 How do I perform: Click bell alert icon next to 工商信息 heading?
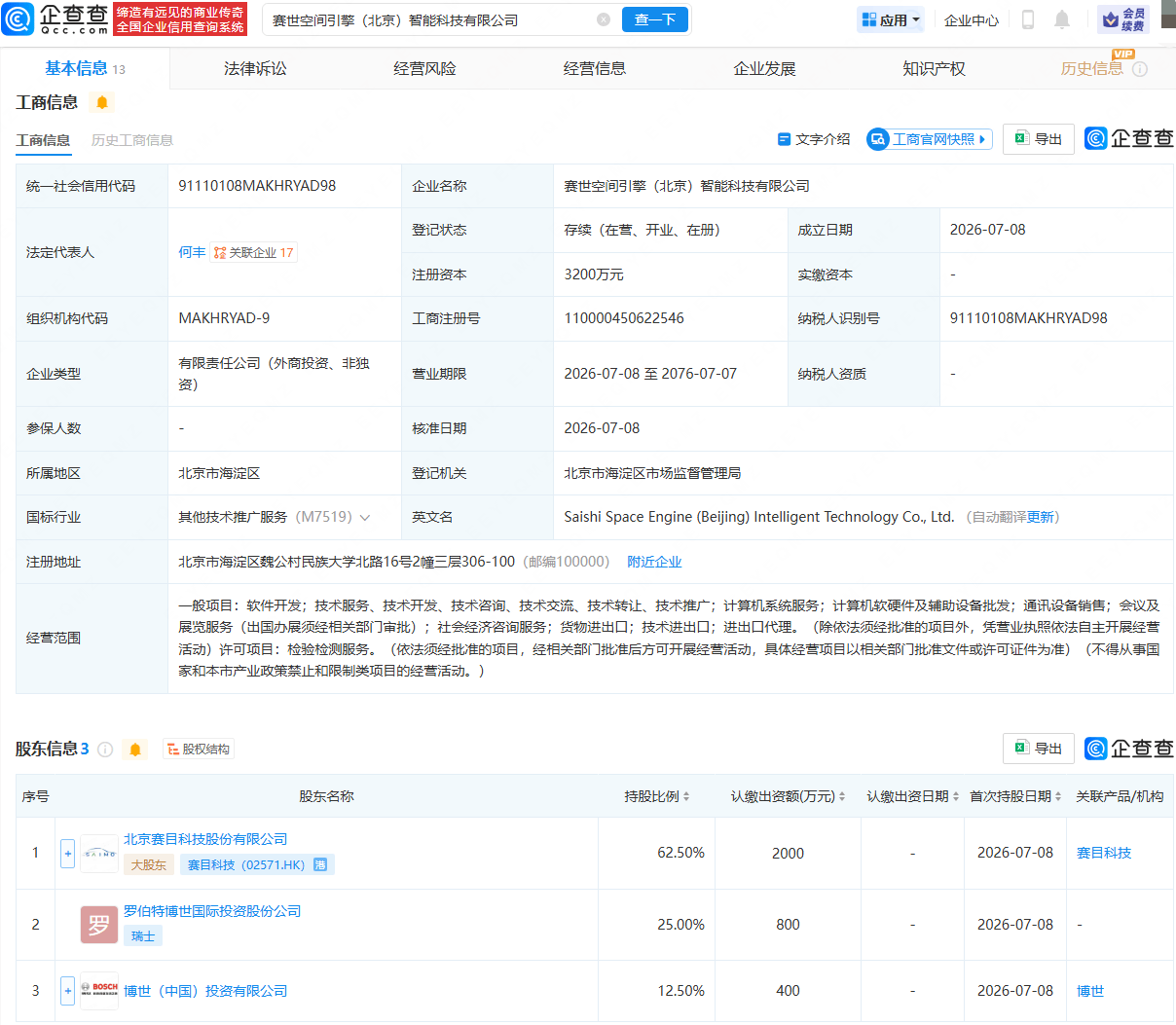point(102,102)
